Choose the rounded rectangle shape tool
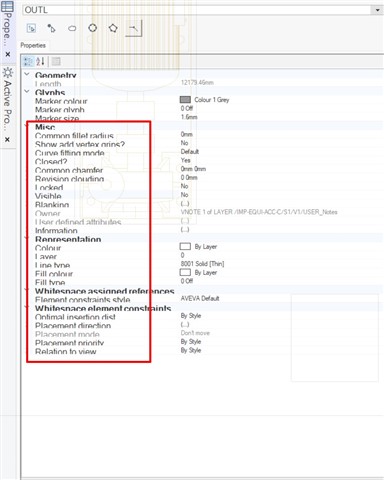This screenshot has height=480, width=384. [x=72, y=29]
